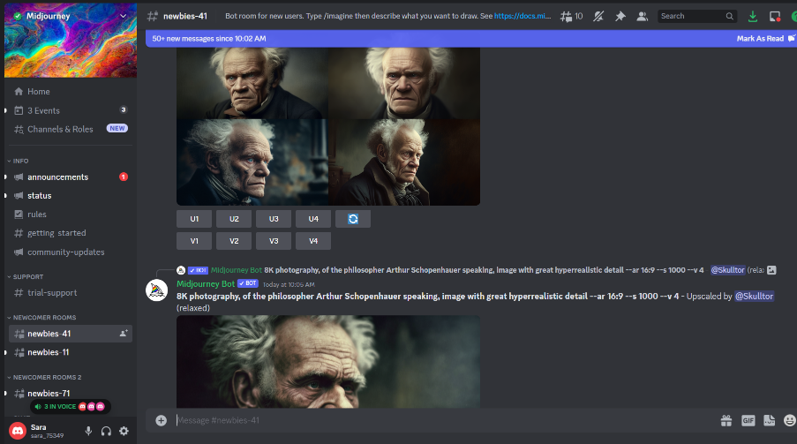This screenshot has width=797, height=444.
Task: Open Midjourney server dropdown menu
Action: 122,16
